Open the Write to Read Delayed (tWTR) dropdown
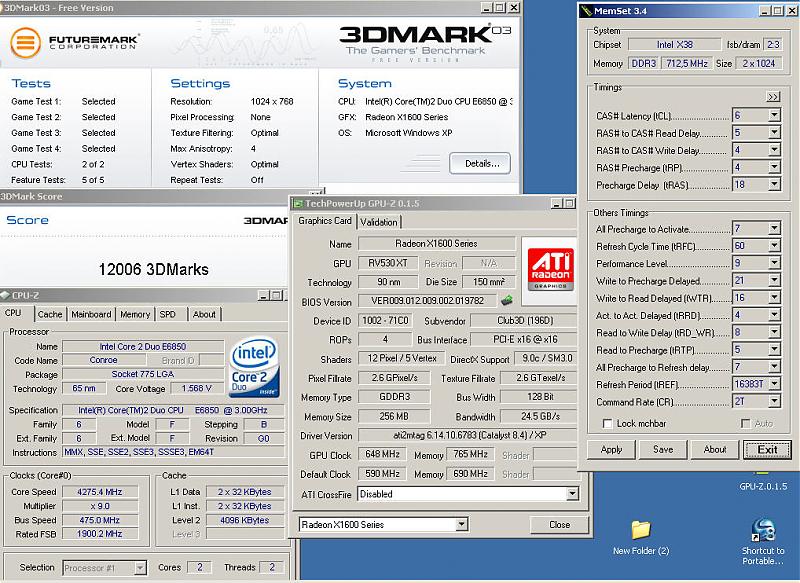This screenshot has width=800, height=583. (774, 297)
